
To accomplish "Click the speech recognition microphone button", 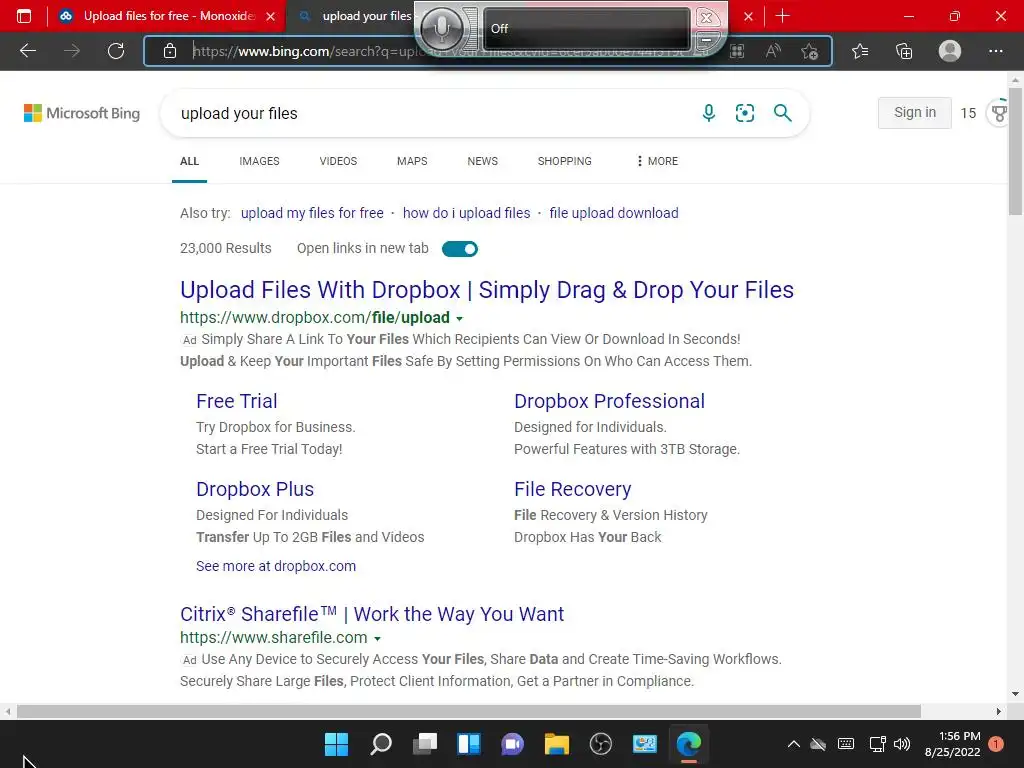I will click(x=442, y=28).
